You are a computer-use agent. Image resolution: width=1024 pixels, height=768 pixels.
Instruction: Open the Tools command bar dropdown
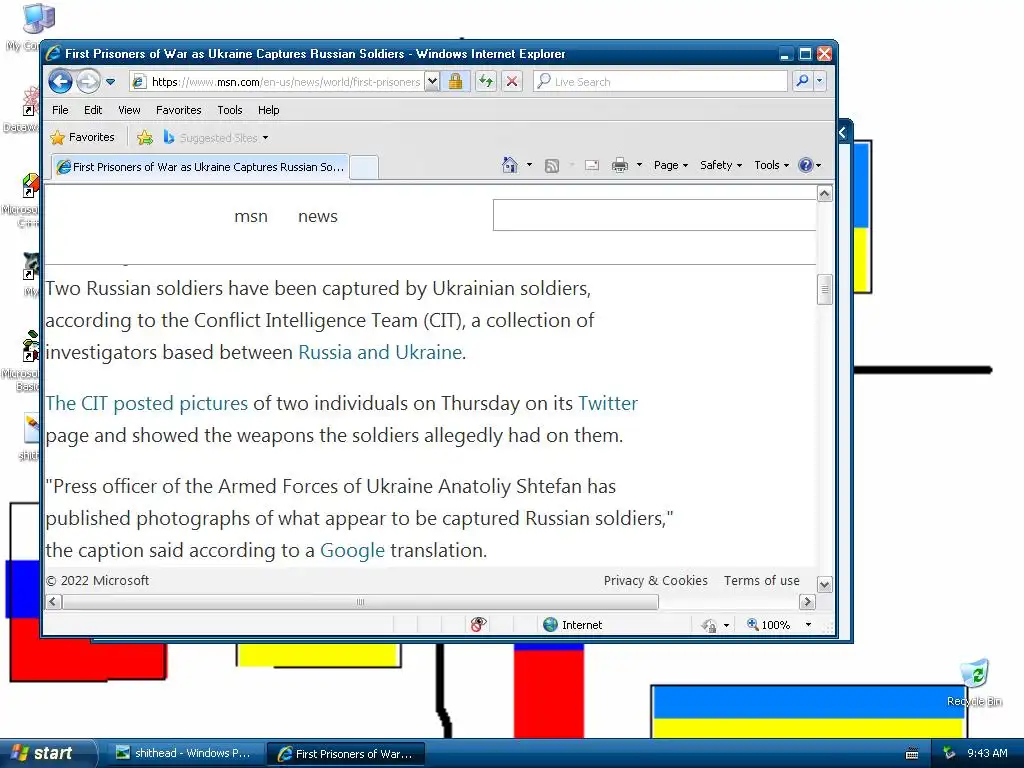coord(771,165)
